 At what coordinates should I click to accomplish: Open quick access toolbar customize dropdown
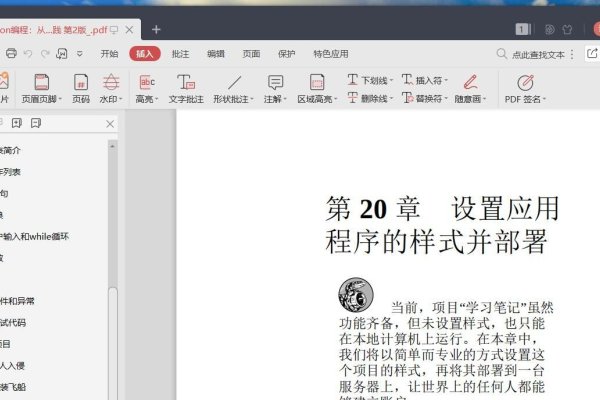click(80, 54)
